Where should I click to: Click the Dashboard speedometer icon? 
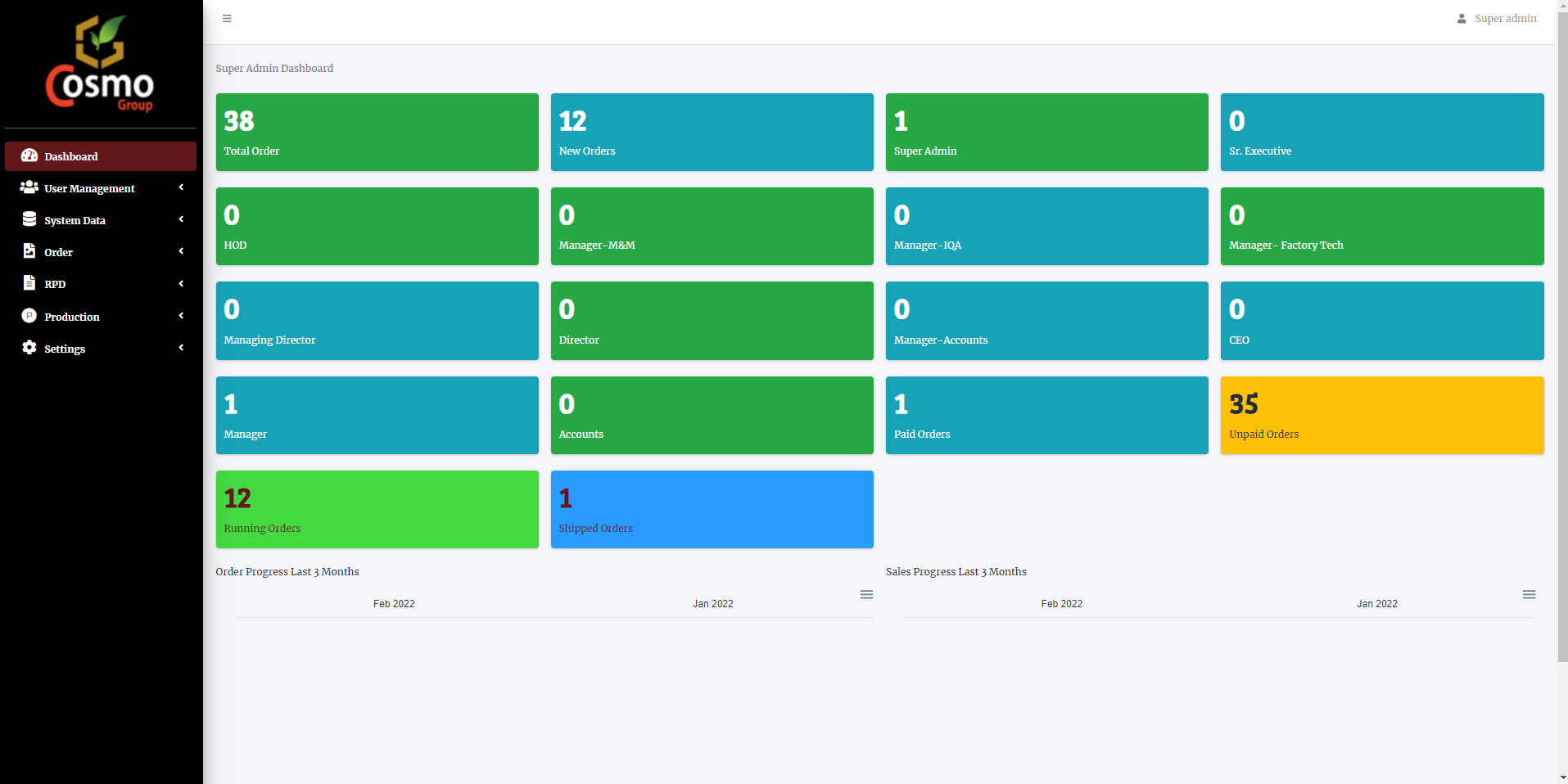point(29,155)
